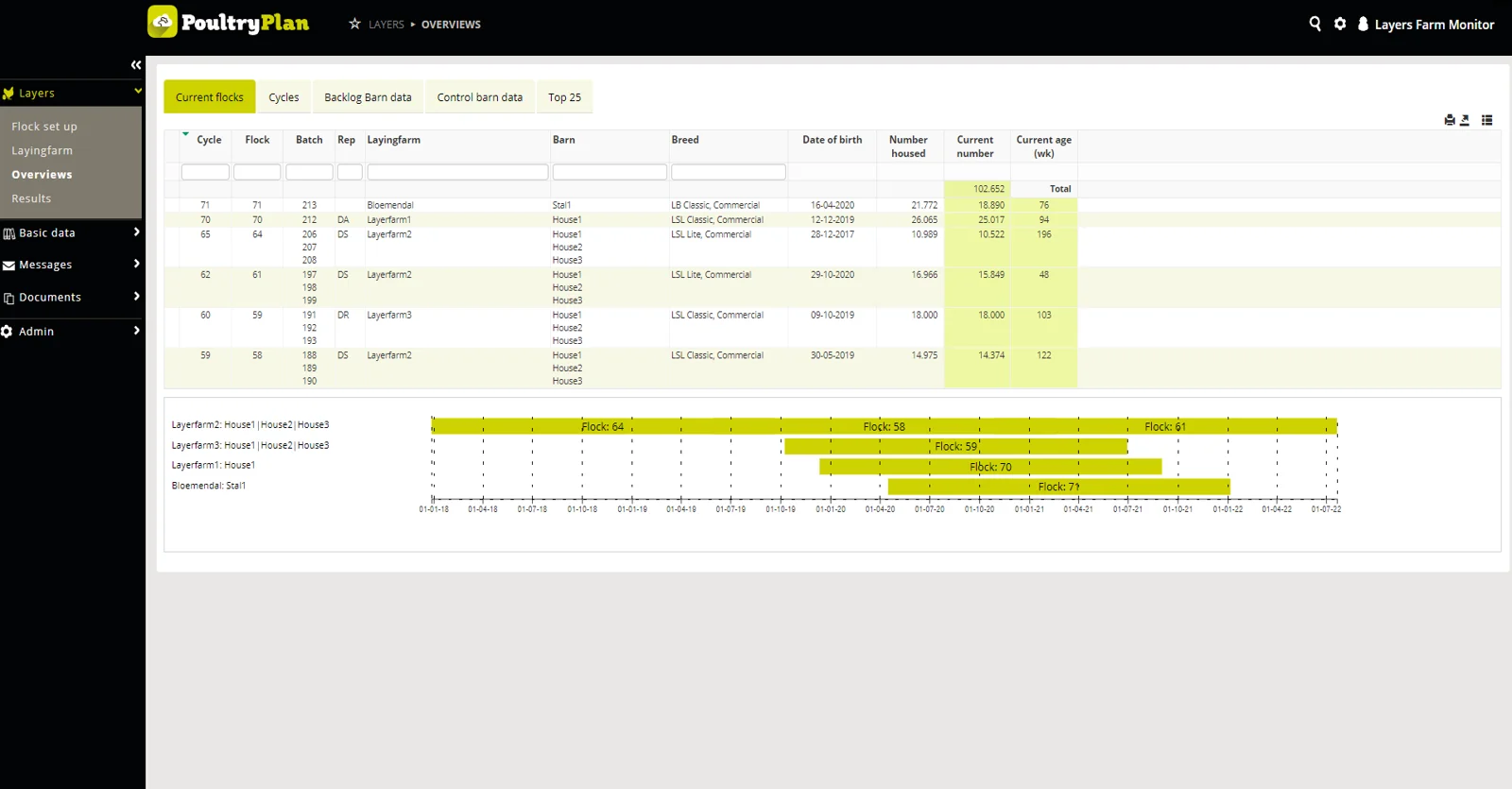
Task: Open the Backlog Barn data tab
Action: point(368,97)
